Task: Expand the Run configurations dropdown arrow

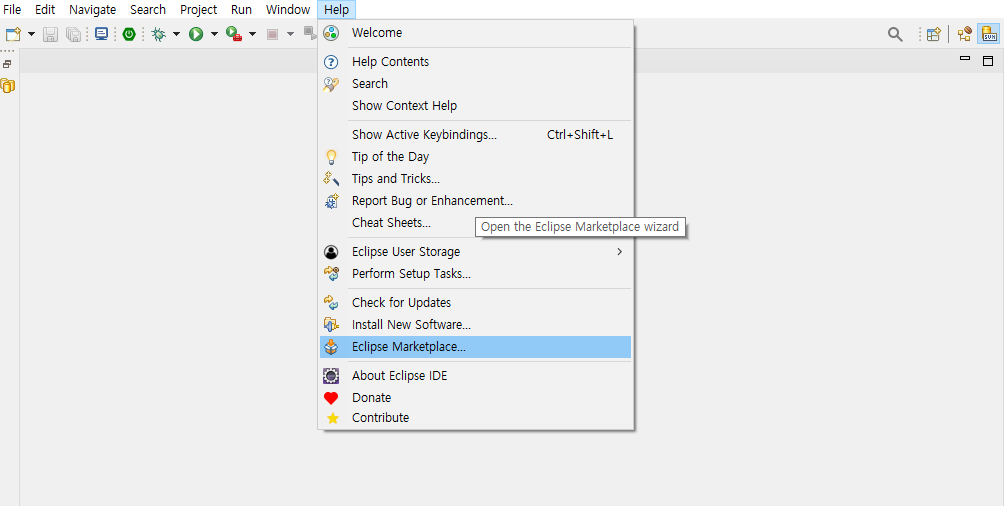Action: (x=215, y=34)
